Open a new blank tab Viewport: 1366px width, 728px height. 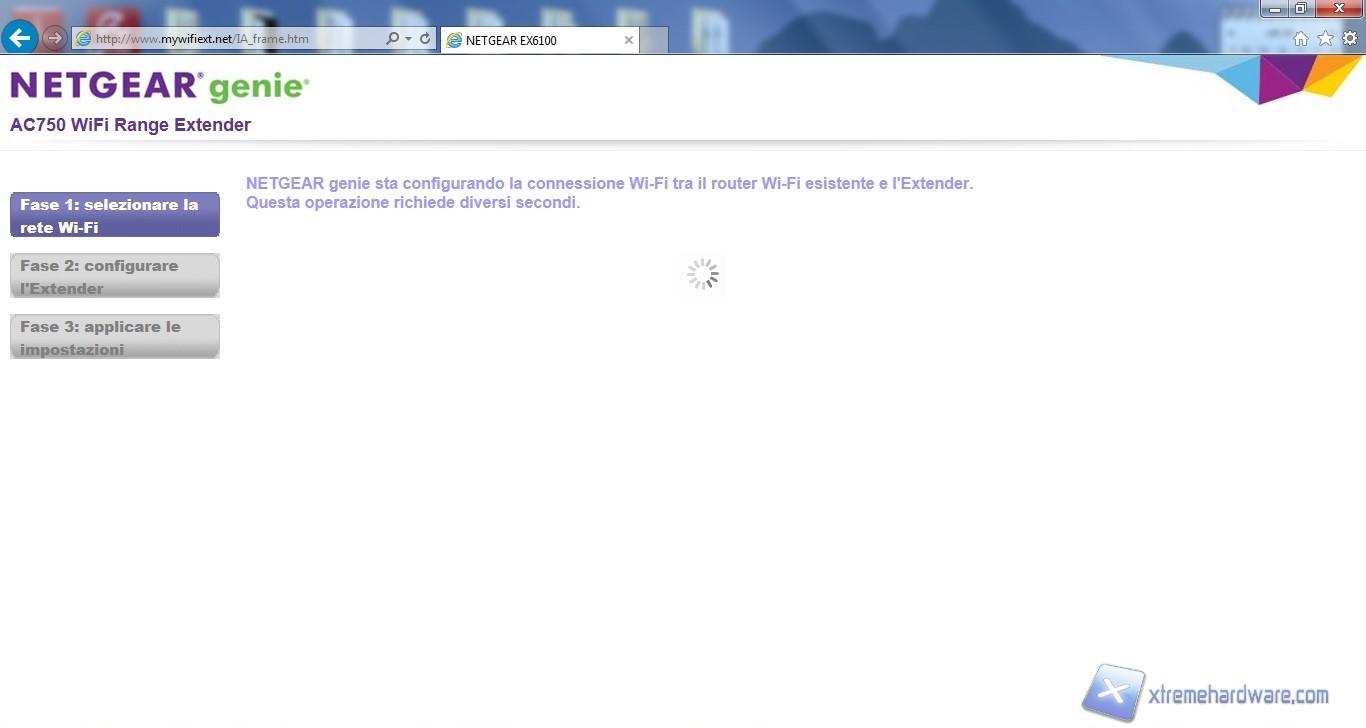click(x=654, y=41)
